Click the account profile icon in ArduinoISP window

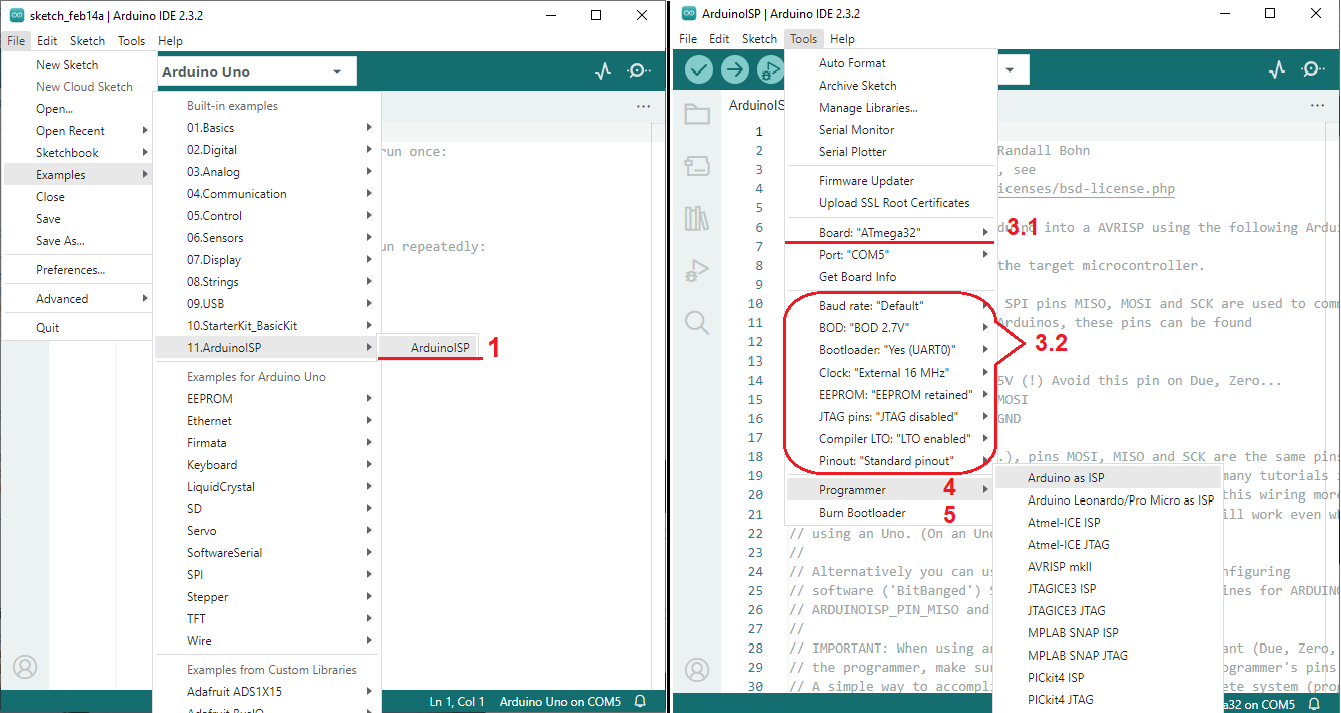[697, 669]
